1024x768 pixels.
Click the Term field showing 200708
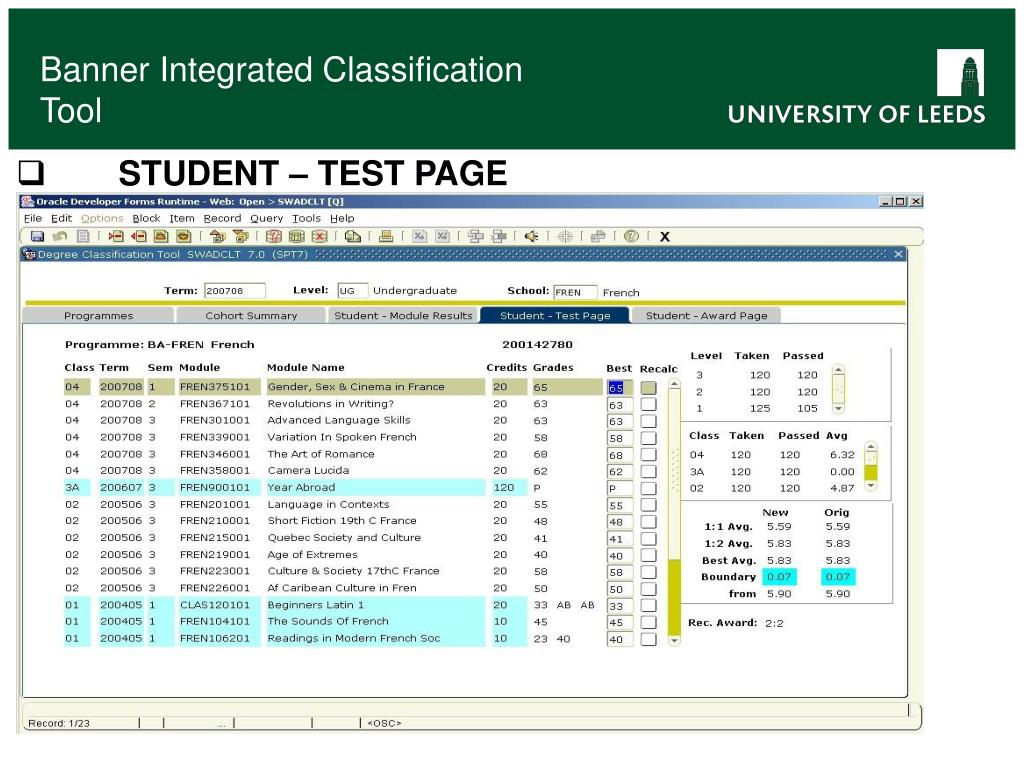tap(234, 291)
